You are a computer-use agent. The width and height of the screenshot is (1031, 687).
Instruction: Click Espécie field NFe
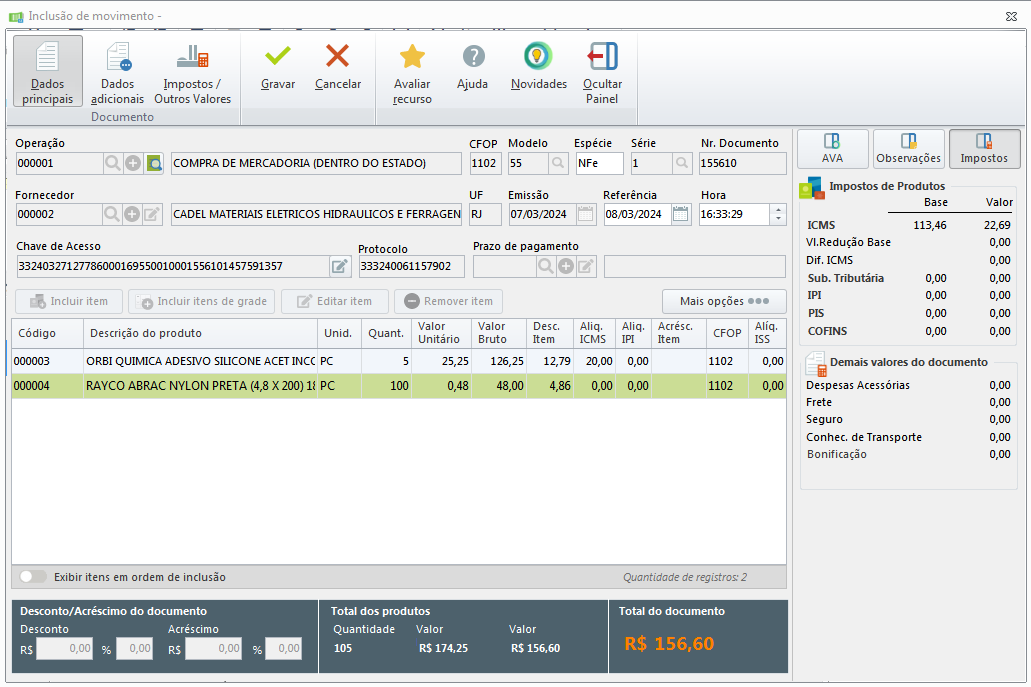tap(599, 163)
